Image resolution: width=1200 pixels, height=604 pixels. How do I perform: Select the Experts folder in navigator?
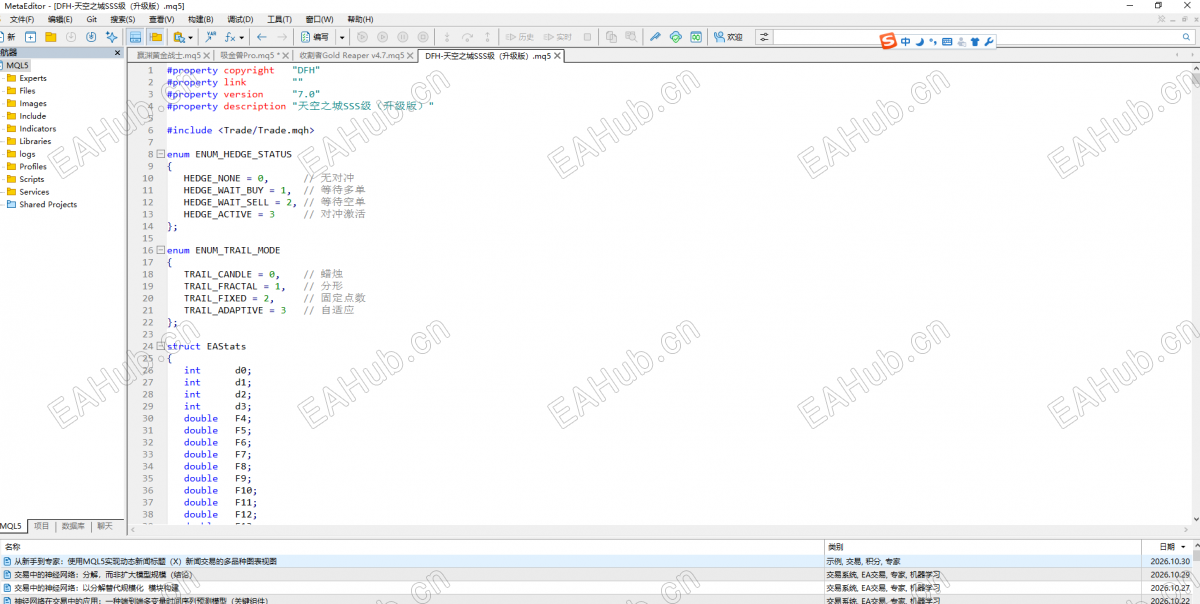32,78
